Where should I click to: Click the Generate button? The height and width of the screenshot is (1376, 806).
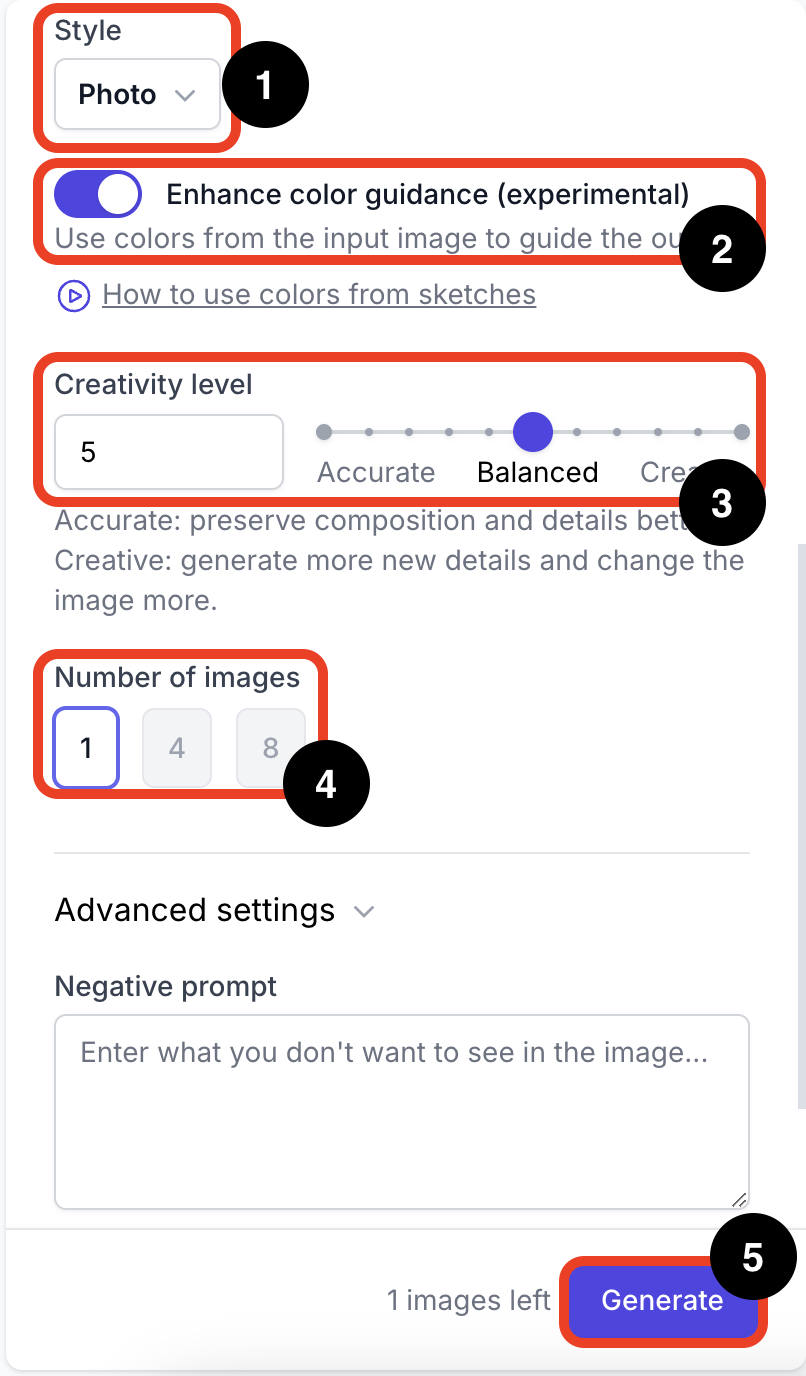pos(662,1300)
